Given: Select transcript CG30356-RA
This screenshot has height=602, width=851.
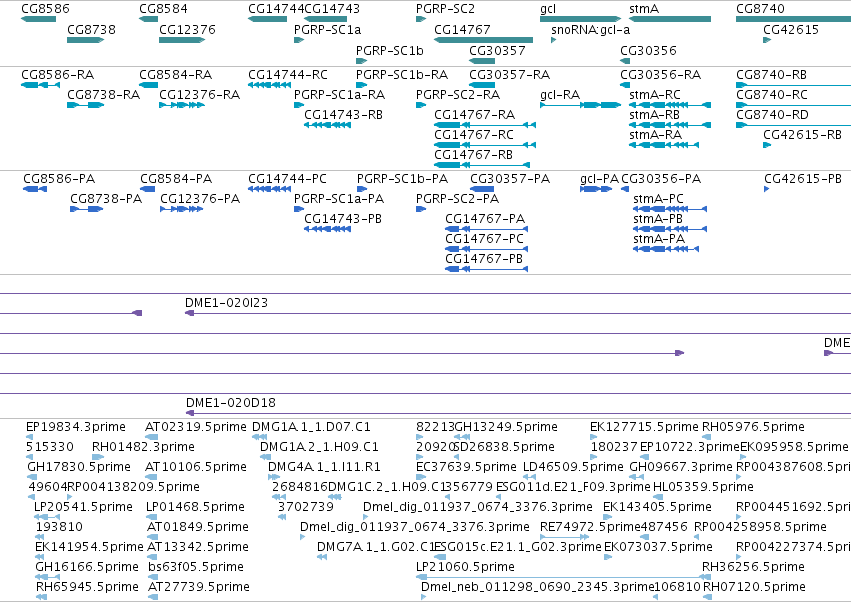Looking at the screenshot, I should 625,85.
